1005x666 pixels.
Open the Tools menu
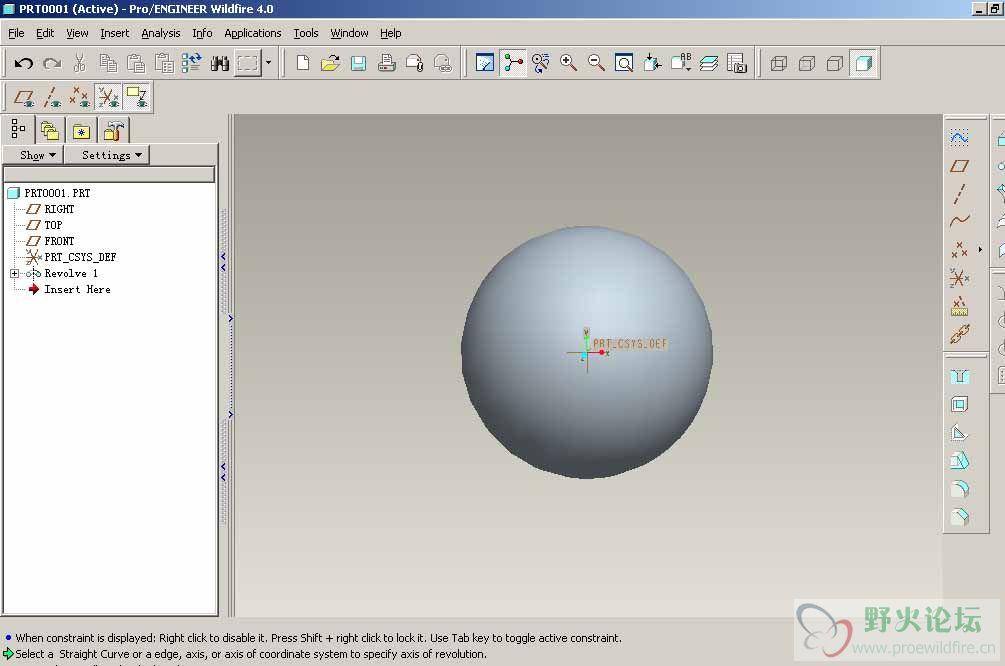click(306, 33)
